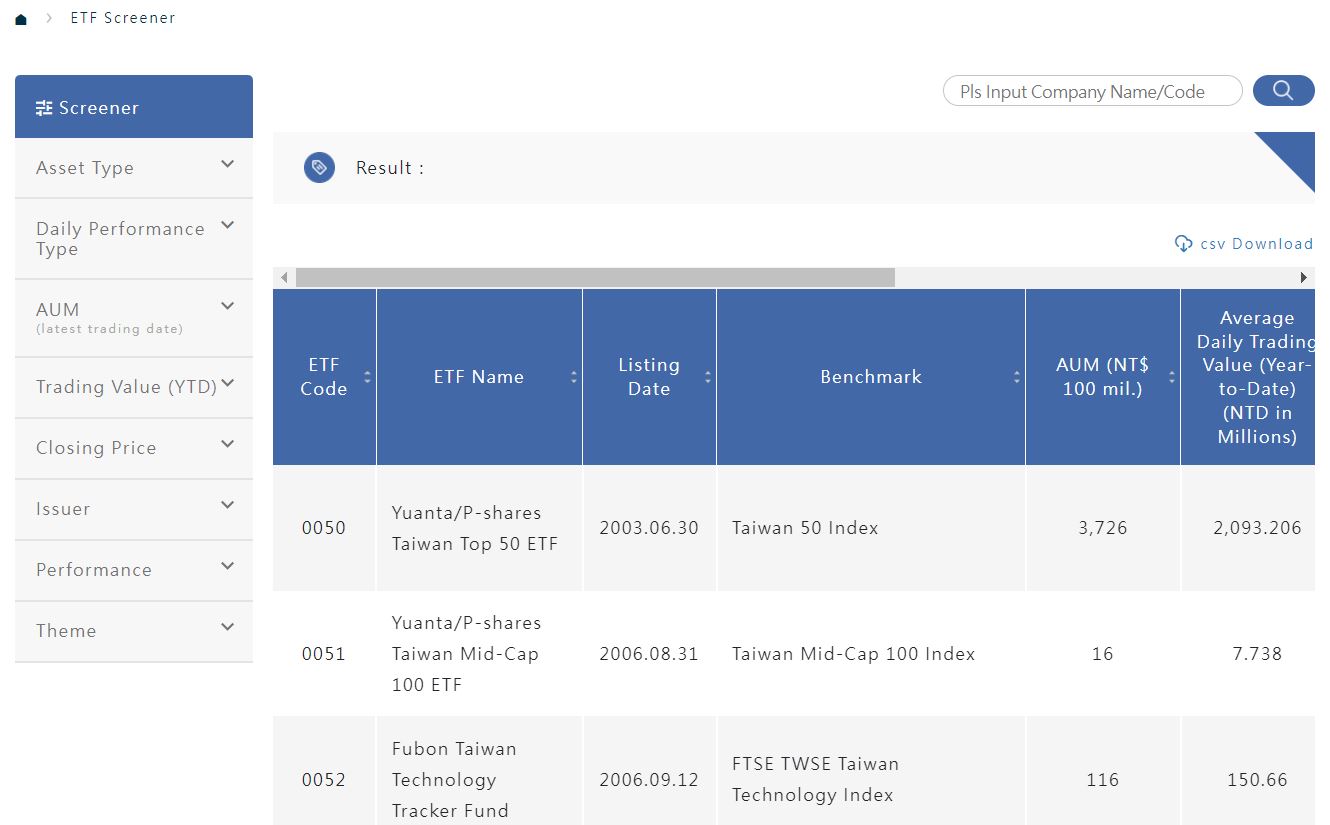Click the ETF Screener breadcrumb link
The image size is (1330, 825).
pos(122,18)
